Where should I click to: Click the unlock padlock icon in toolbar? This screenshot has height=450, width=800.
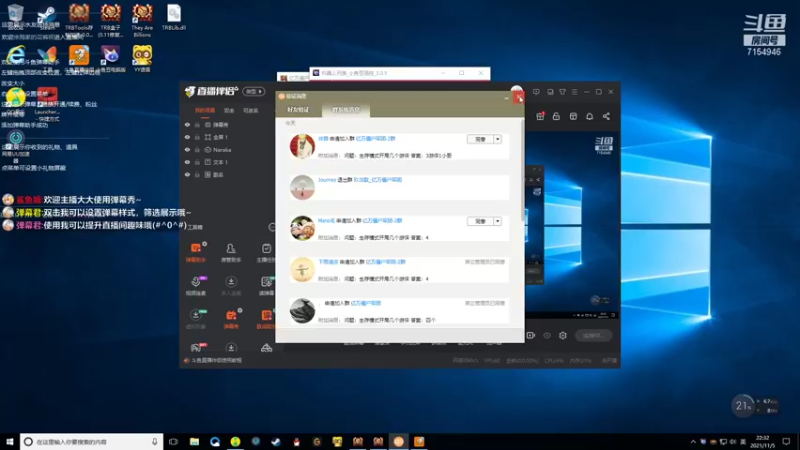(x=556, y=116)
